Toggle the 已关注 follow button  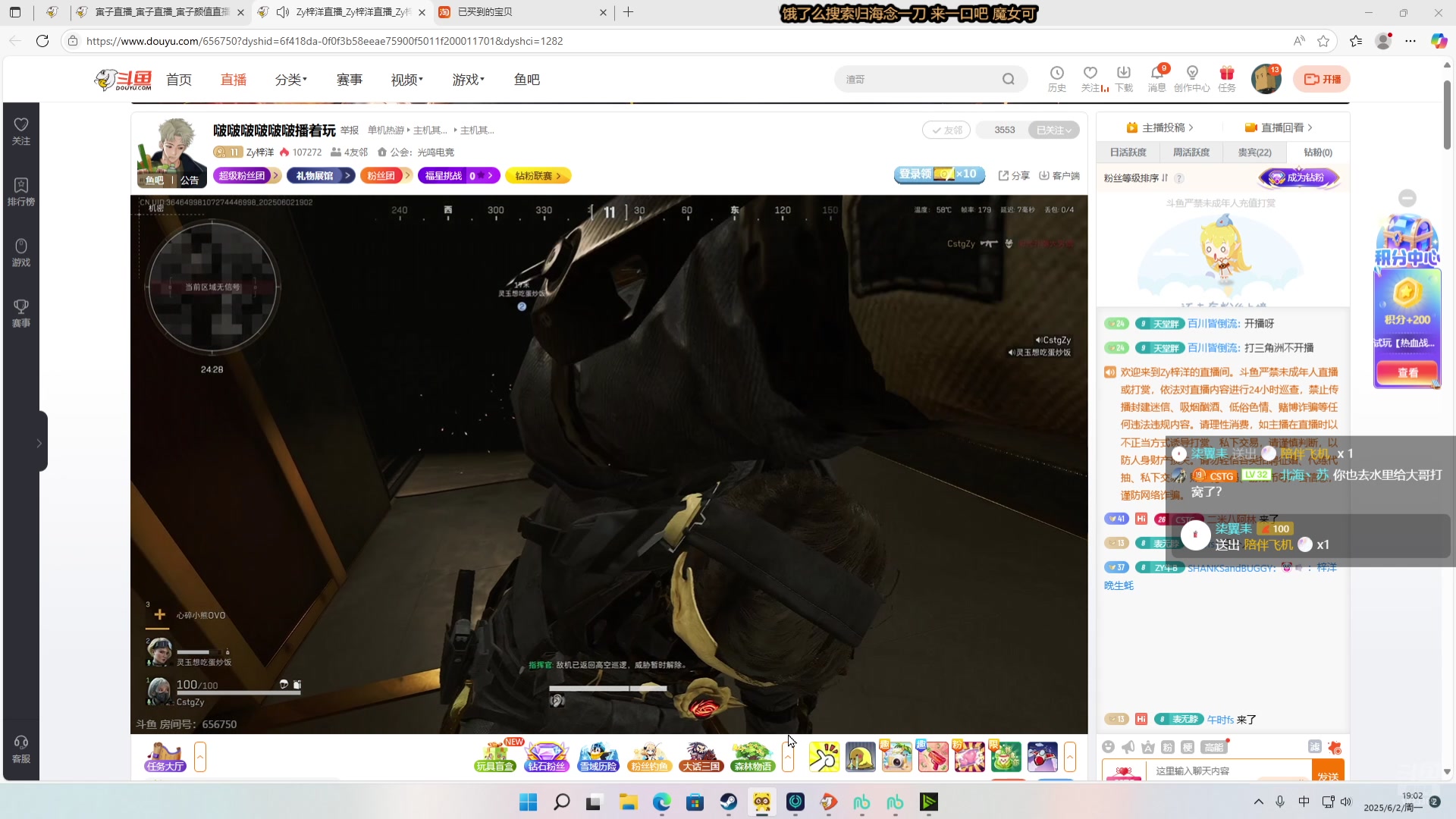click(x=1053, y=130)
